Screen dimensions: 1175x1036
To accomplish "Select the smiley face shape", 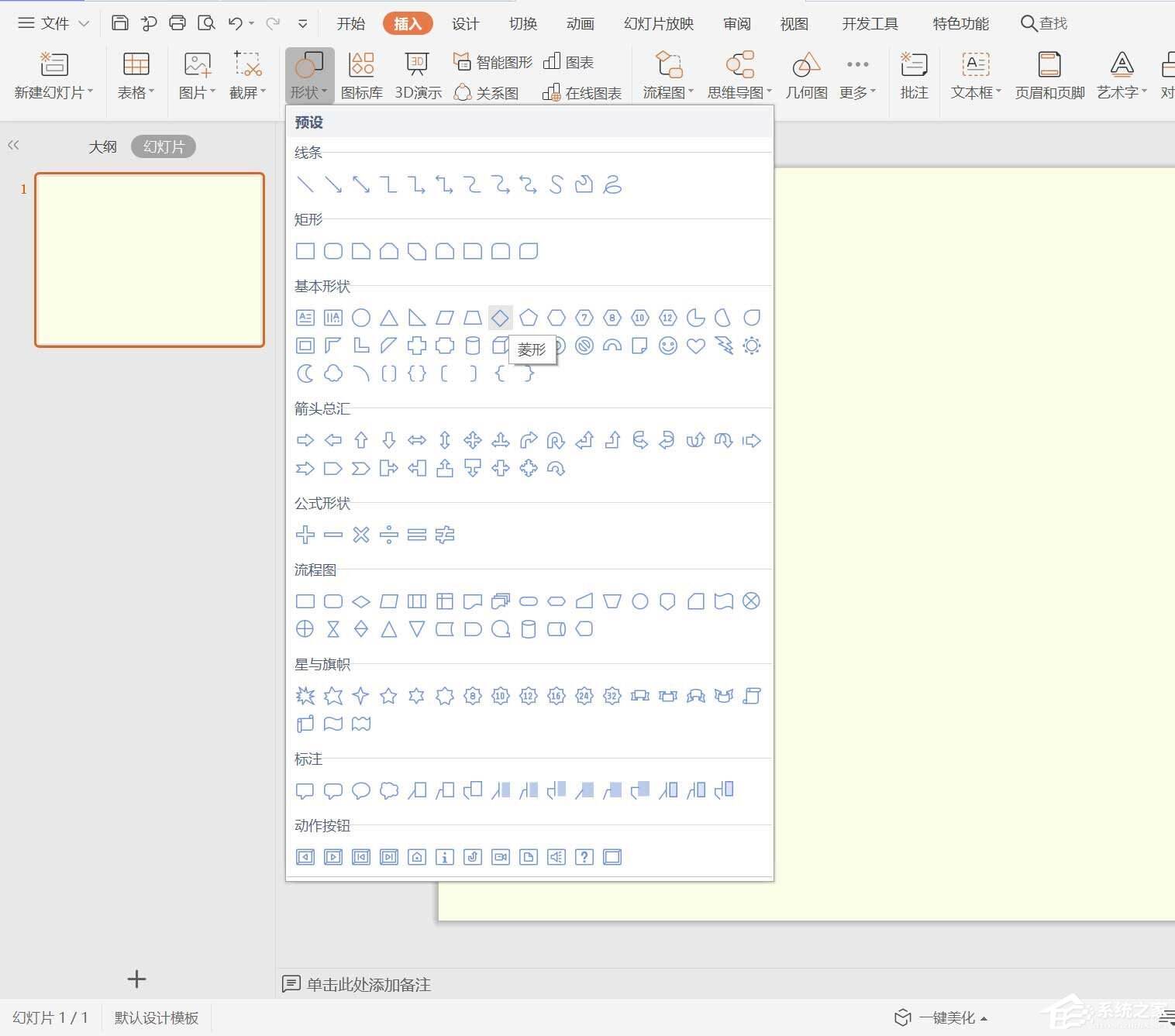I will 668,346.
